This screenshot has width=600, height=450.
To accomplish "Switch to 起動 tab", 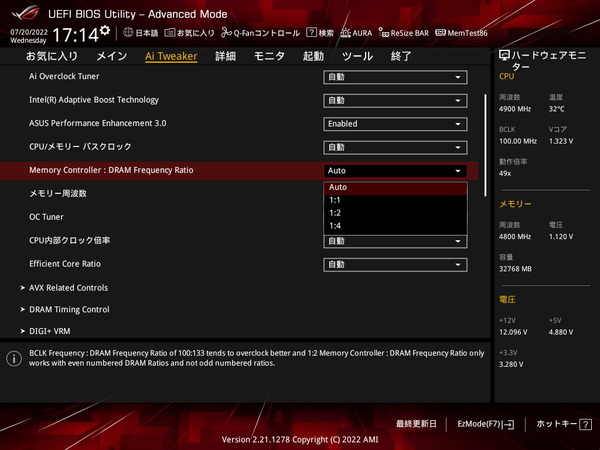I will 313,56.
